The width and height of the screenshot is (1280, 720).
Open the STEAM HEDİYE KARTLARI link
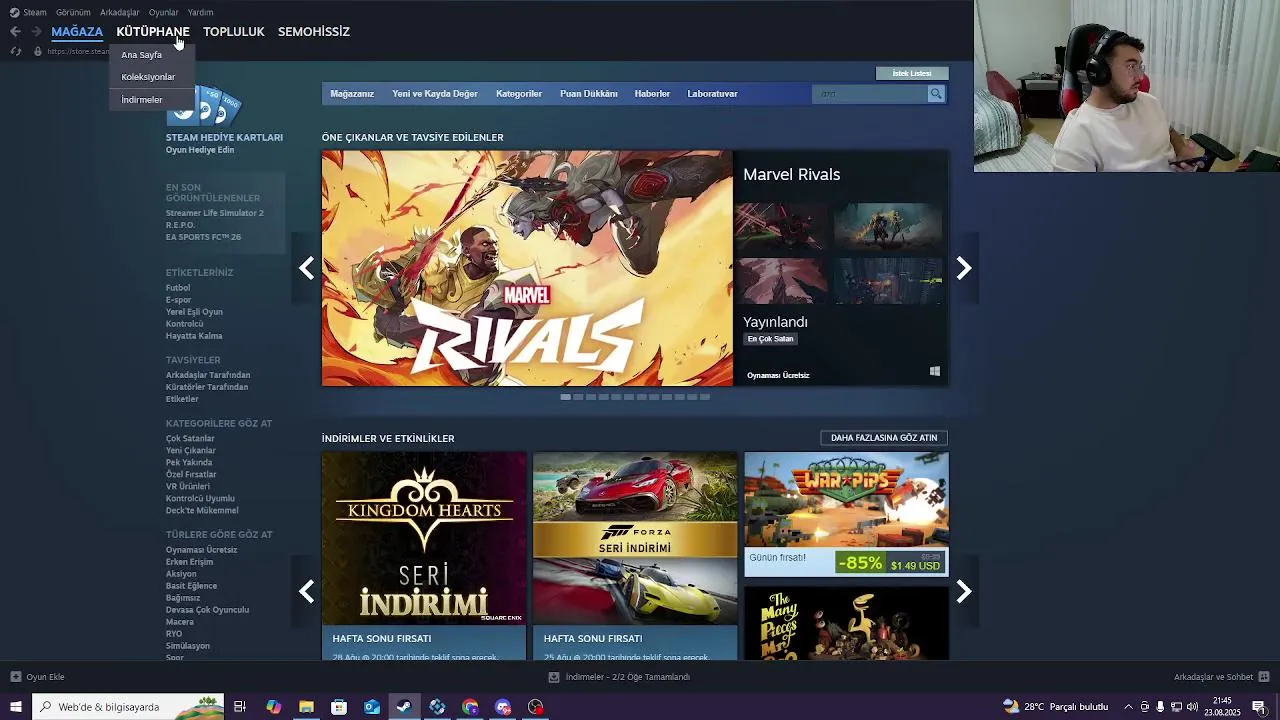pos(224,138)
